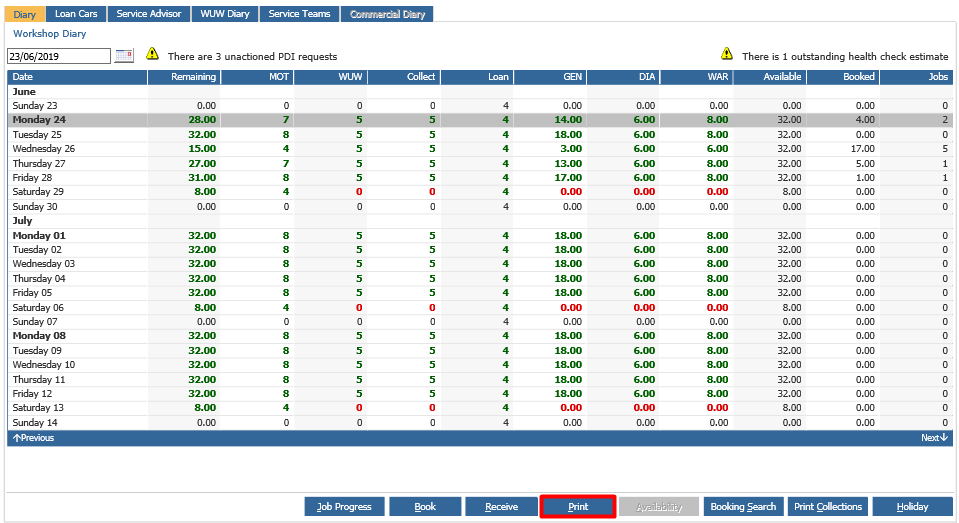959x523 pixels.
Task: Click into the diary date input field
Action: 59,56
